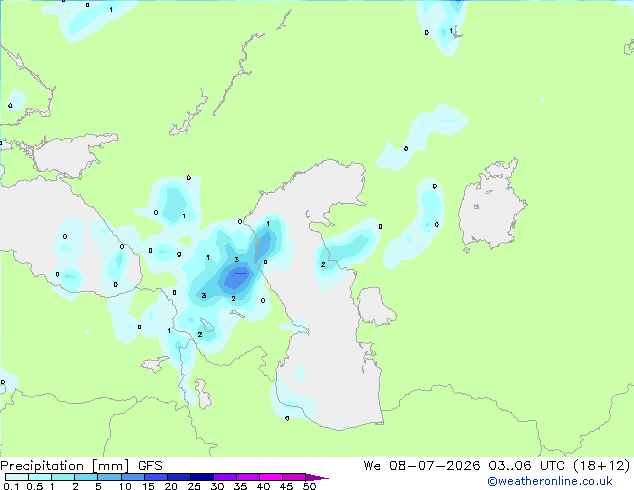Viewport: 634px width, 490px height.
Task: Click the date text '08-07-2026'
Action: (x=435, y=466)
